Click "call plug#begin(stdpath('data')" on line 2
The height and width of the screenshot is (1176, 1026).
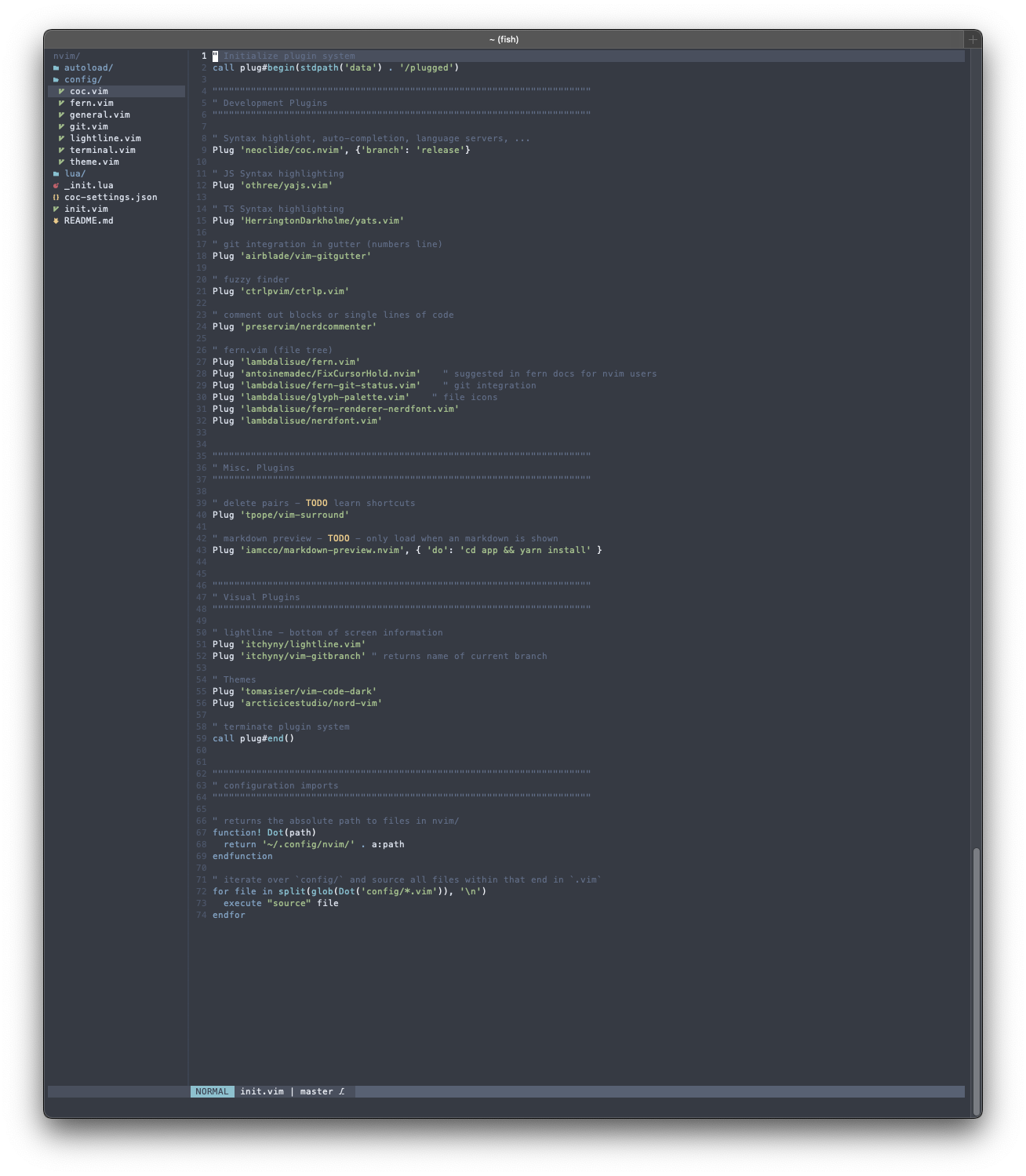pos(297,67)
